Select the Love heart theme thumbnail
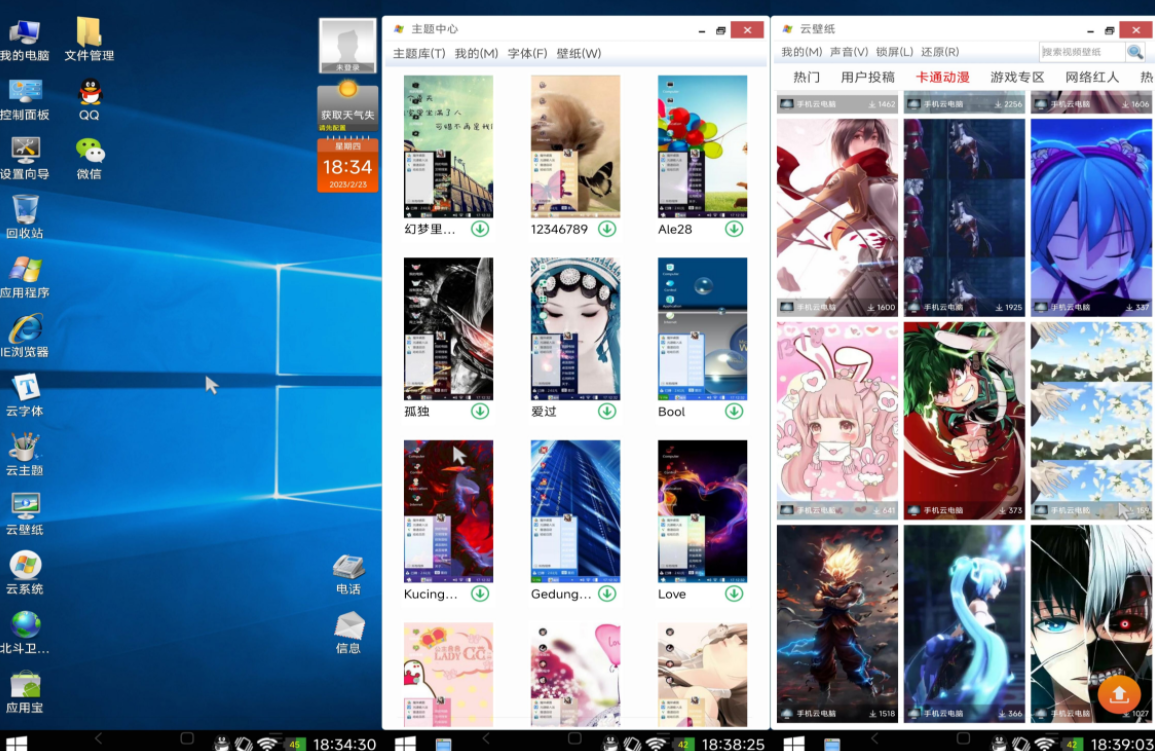1155x751 pixels. 702,512
